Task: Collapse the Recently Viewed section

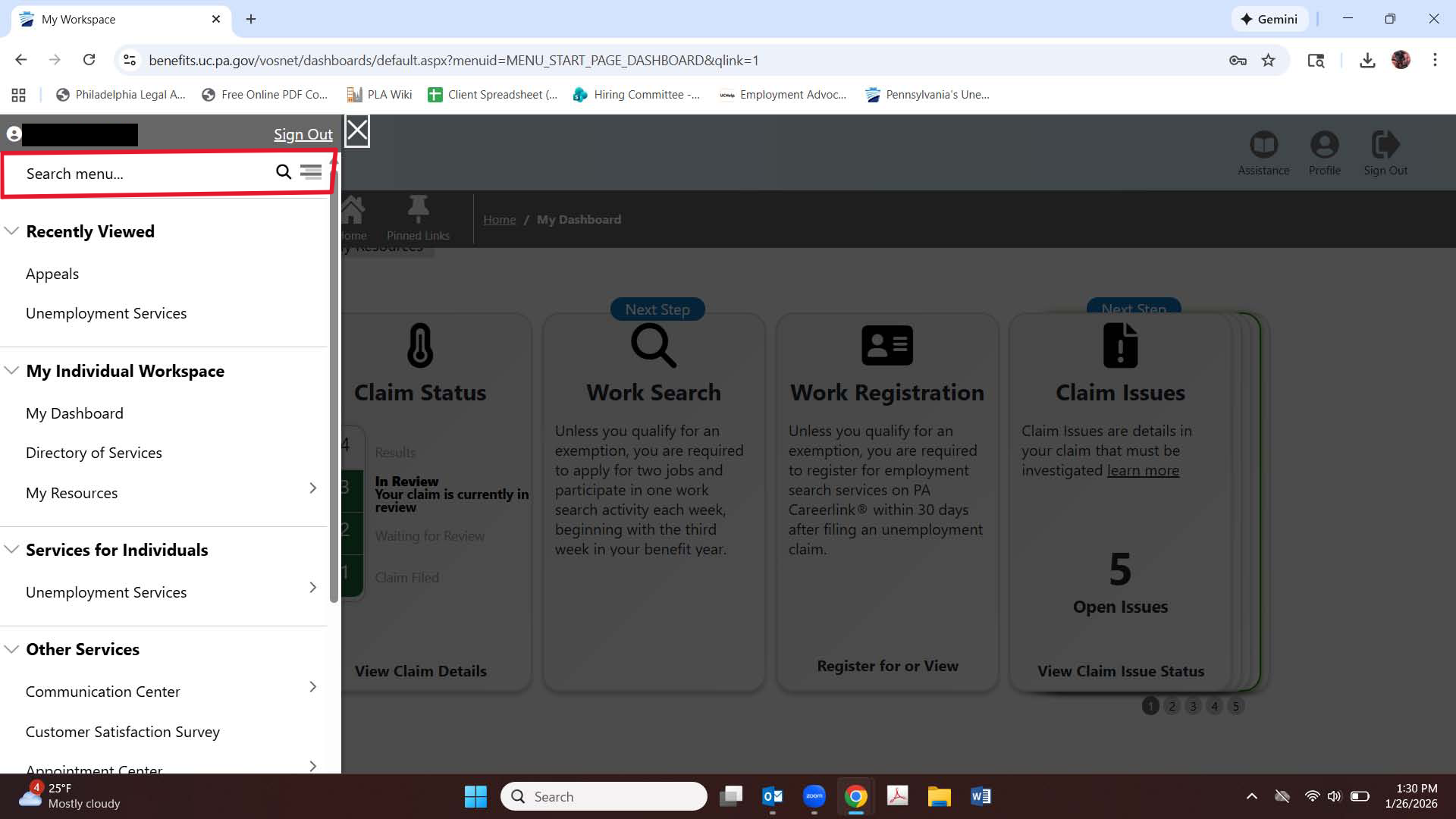Action: point(11,231)
